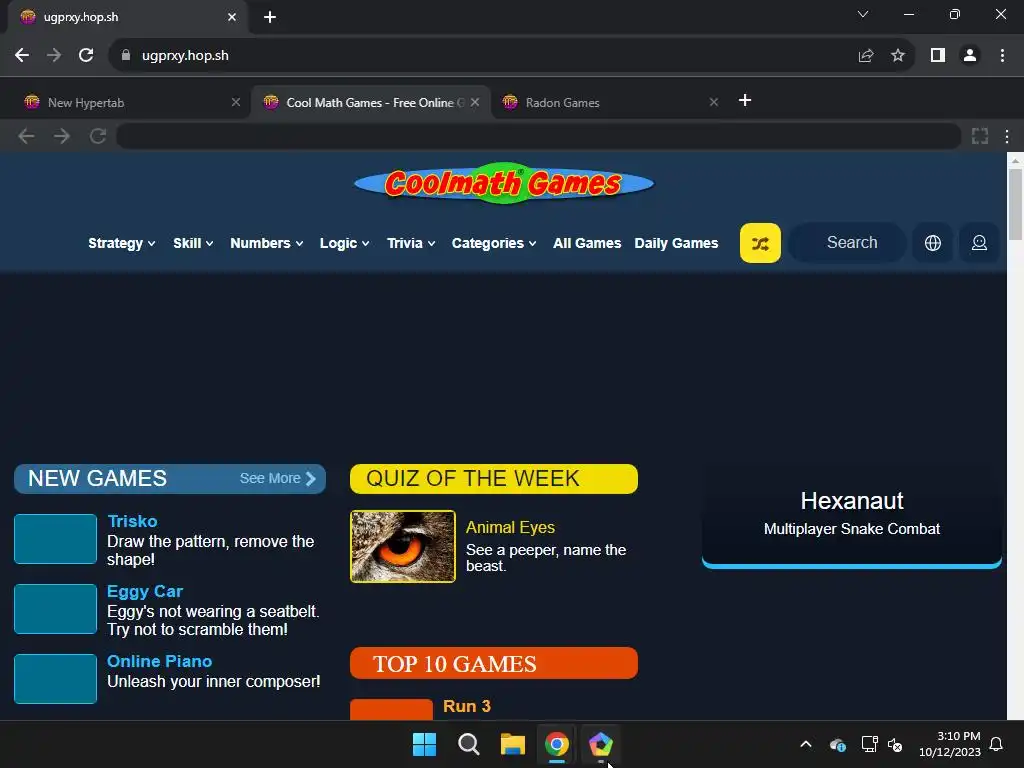Click the yellow random game shuffle button

pos(760,243)
